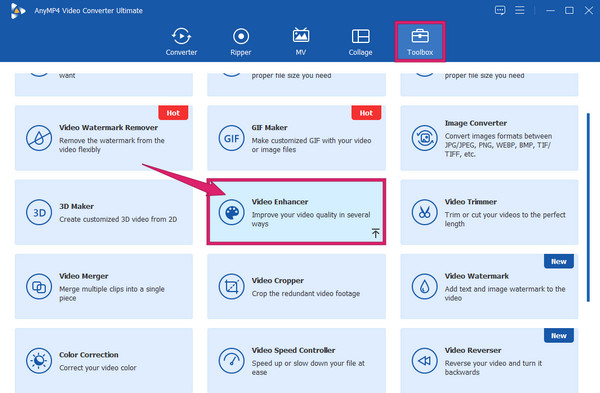The height and width of the screenshot is (393, 600).
Task: Click 'Merge multiple clips into a single piece' text
Action: click(112, 294)
